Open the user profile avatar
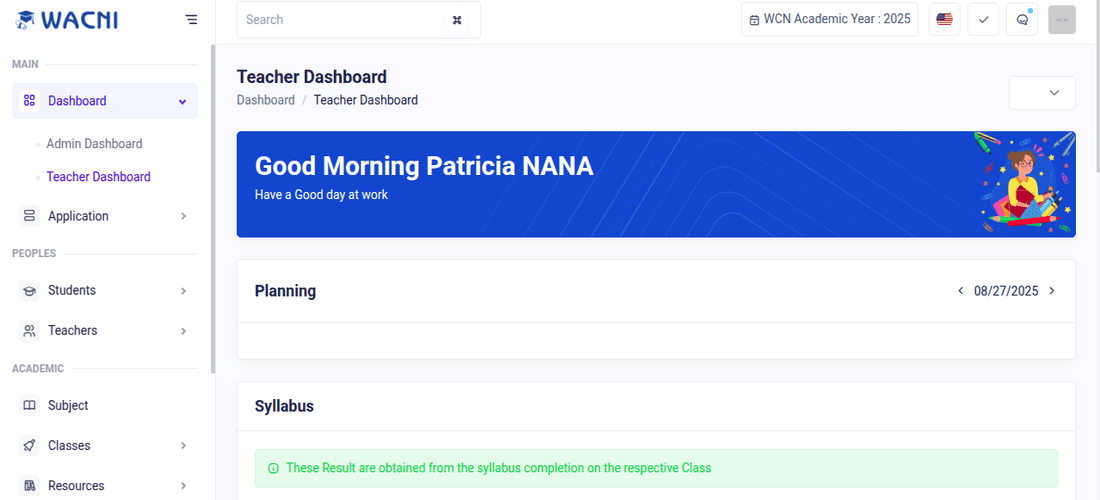The image size is (1100, 500). (x=1061, y=19)
